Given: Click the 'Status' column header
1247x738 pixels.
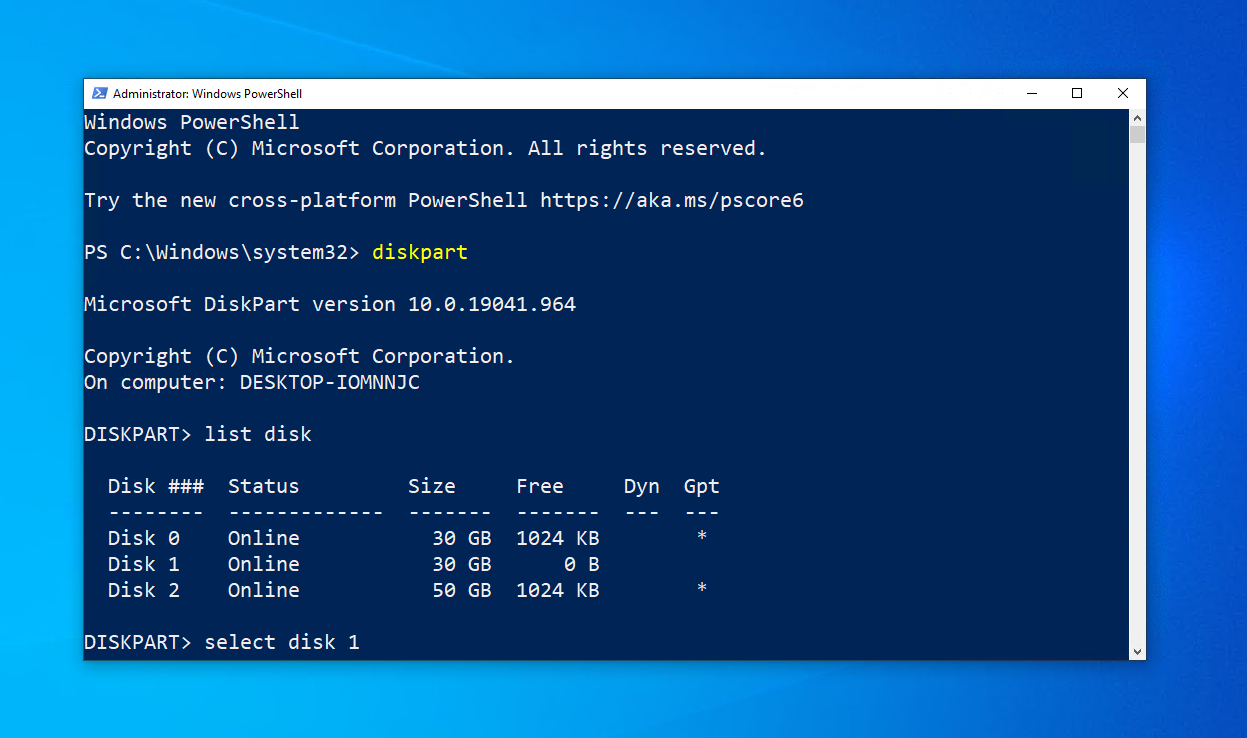Looking at the screenshot, I should click(263, 486).
